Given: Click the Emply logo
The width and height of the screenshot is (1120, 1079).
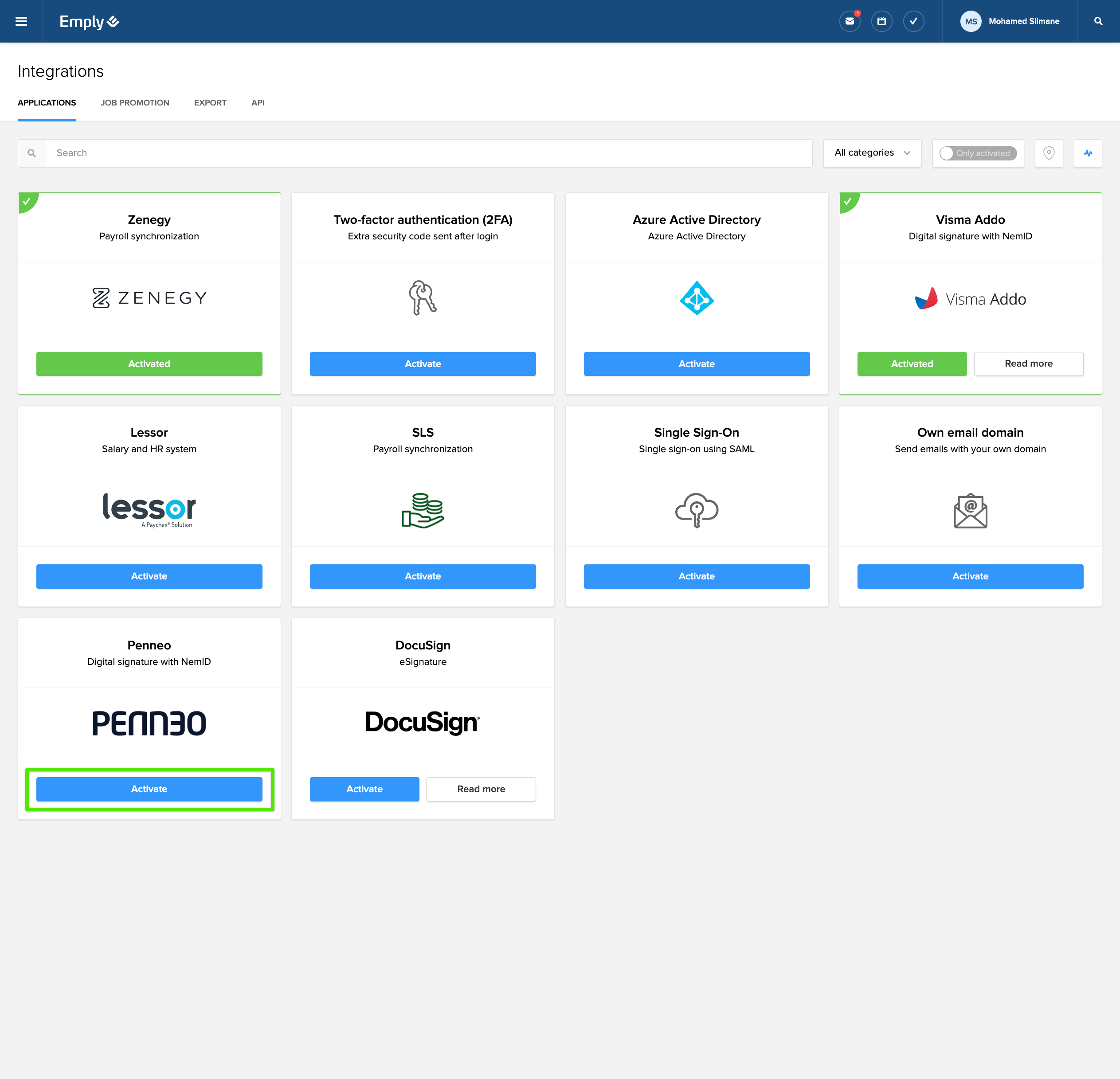Looking at the screenshot, I should 89,22.
